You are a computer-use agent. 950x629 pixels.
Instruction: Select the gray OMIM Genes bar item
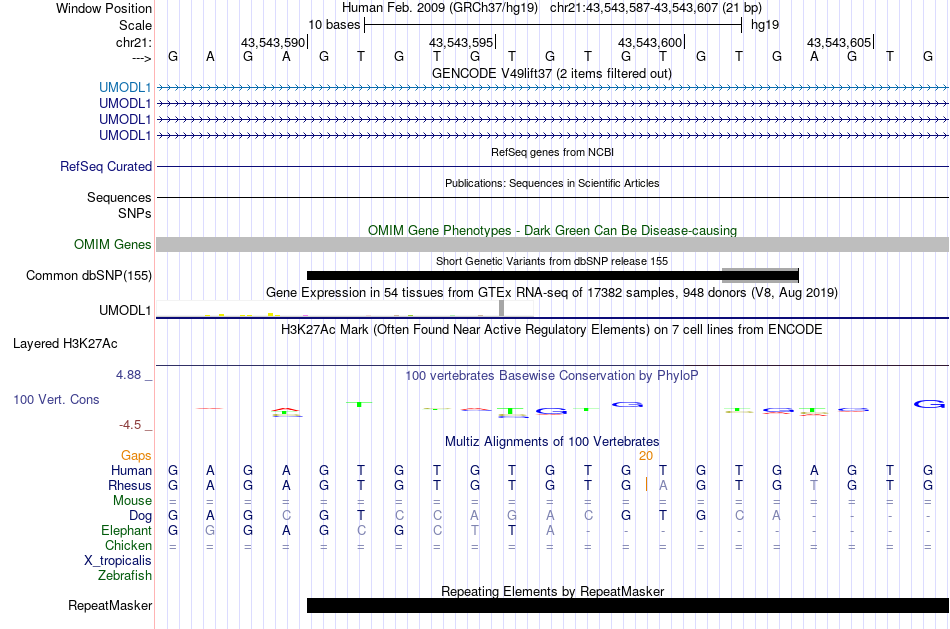pos(552,244)
